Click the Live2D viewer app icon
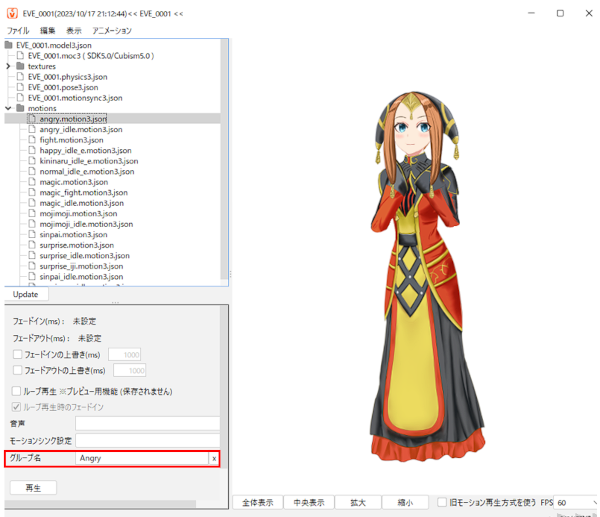The image size is (600, 517). click(12, 13)
